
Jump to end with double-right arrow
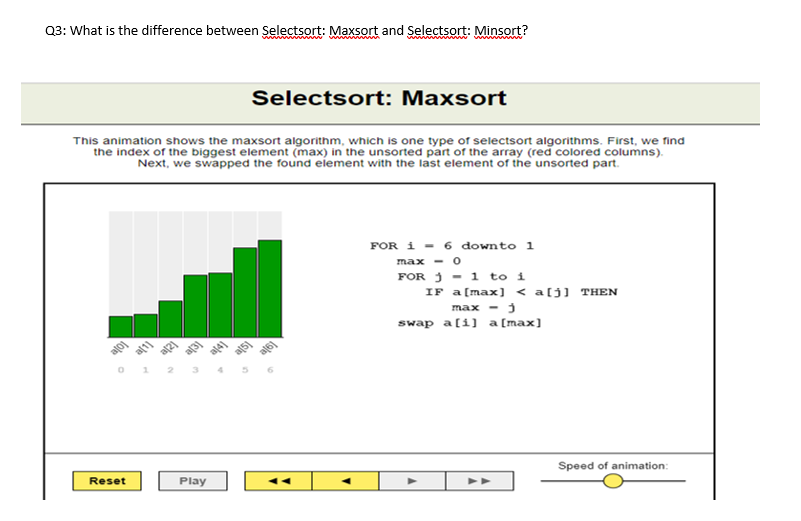point(480,481)
